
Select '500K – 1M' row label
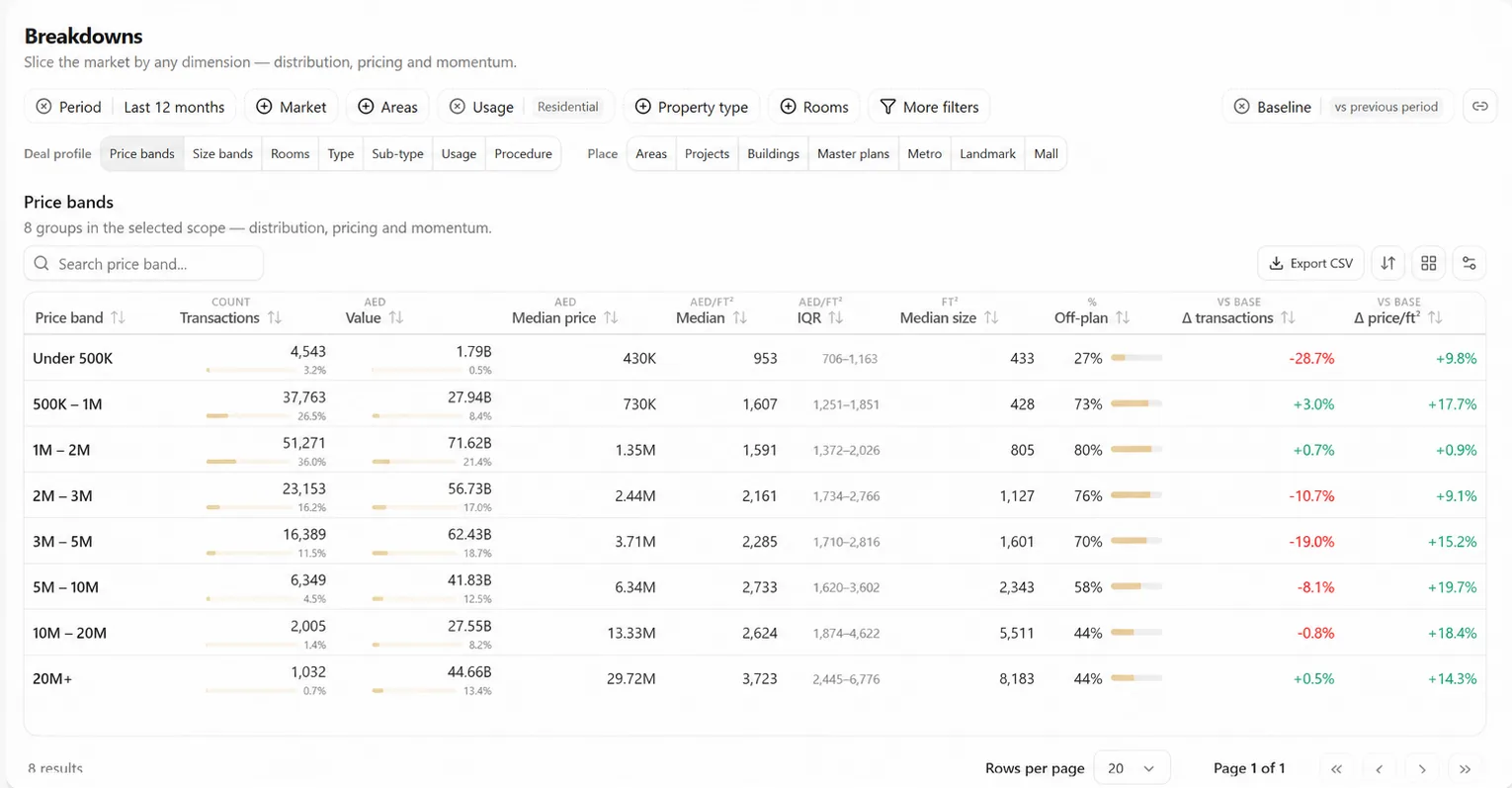(x=67, y=404)
